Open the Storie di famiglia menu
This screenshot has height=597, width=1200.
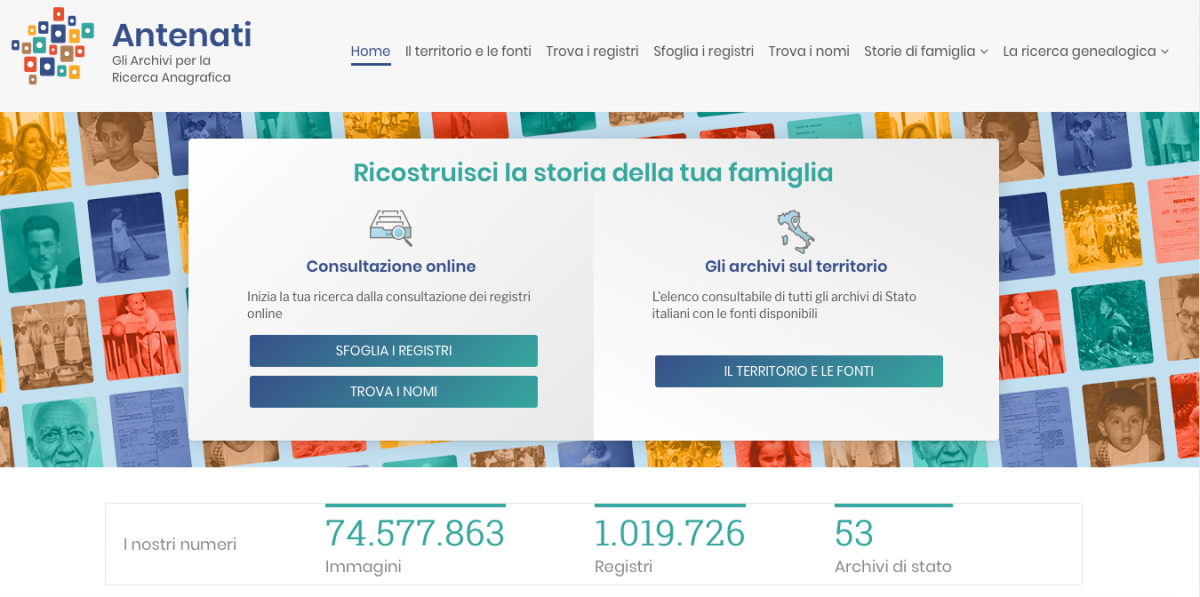point(920,51)
